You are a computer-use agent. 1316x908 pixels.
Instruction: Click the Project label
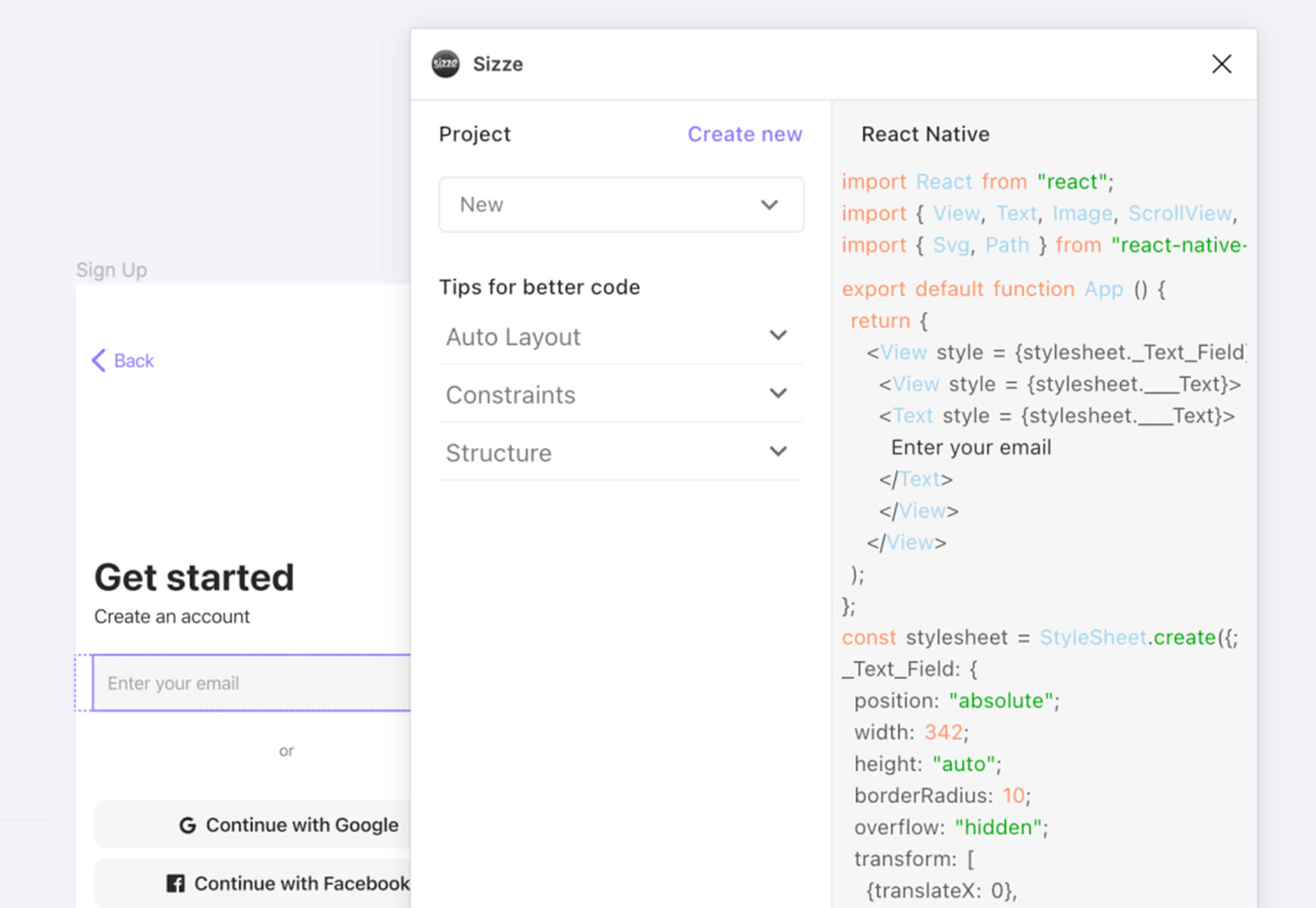474,134
